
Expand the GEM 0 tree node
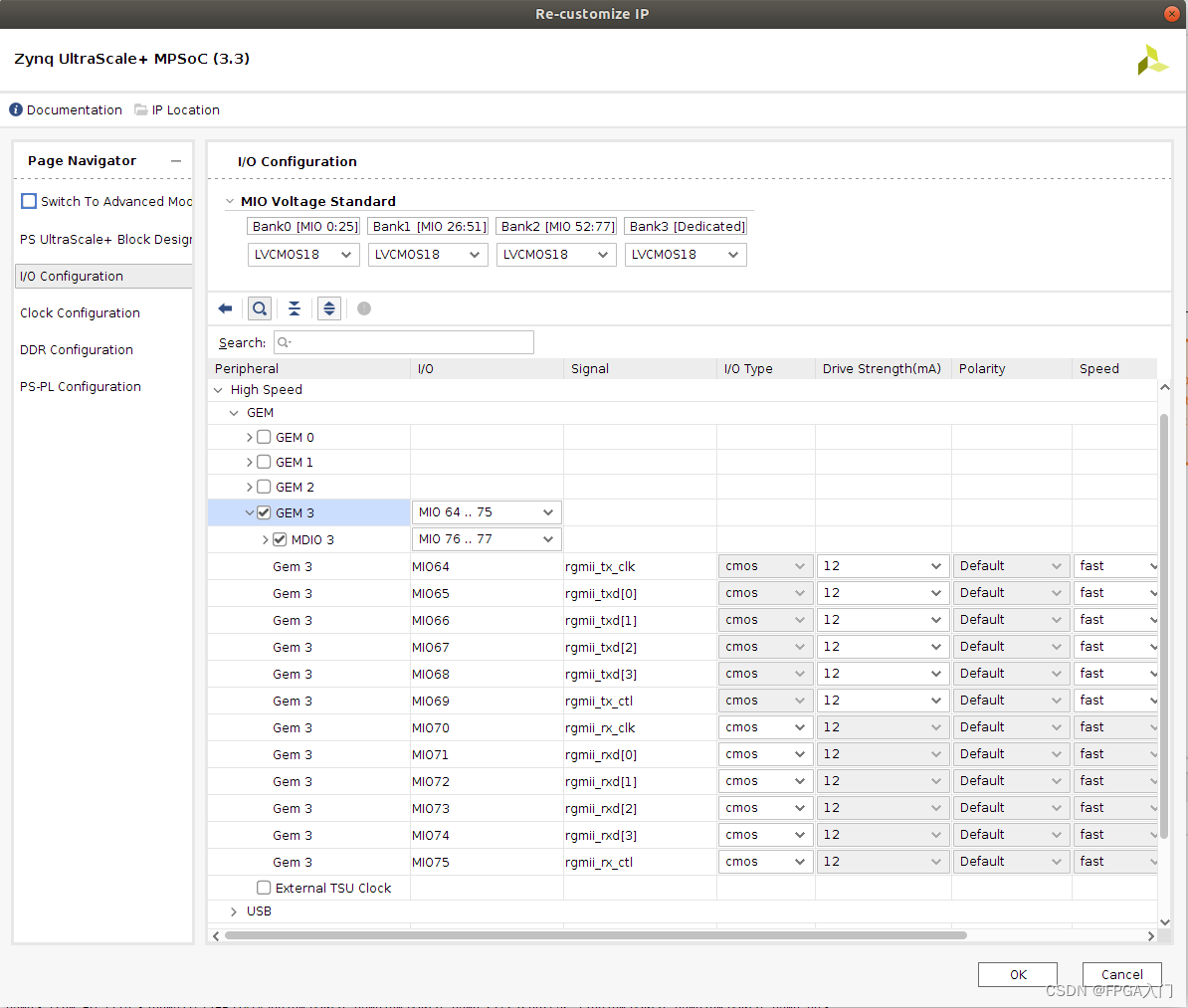[250, 437]
